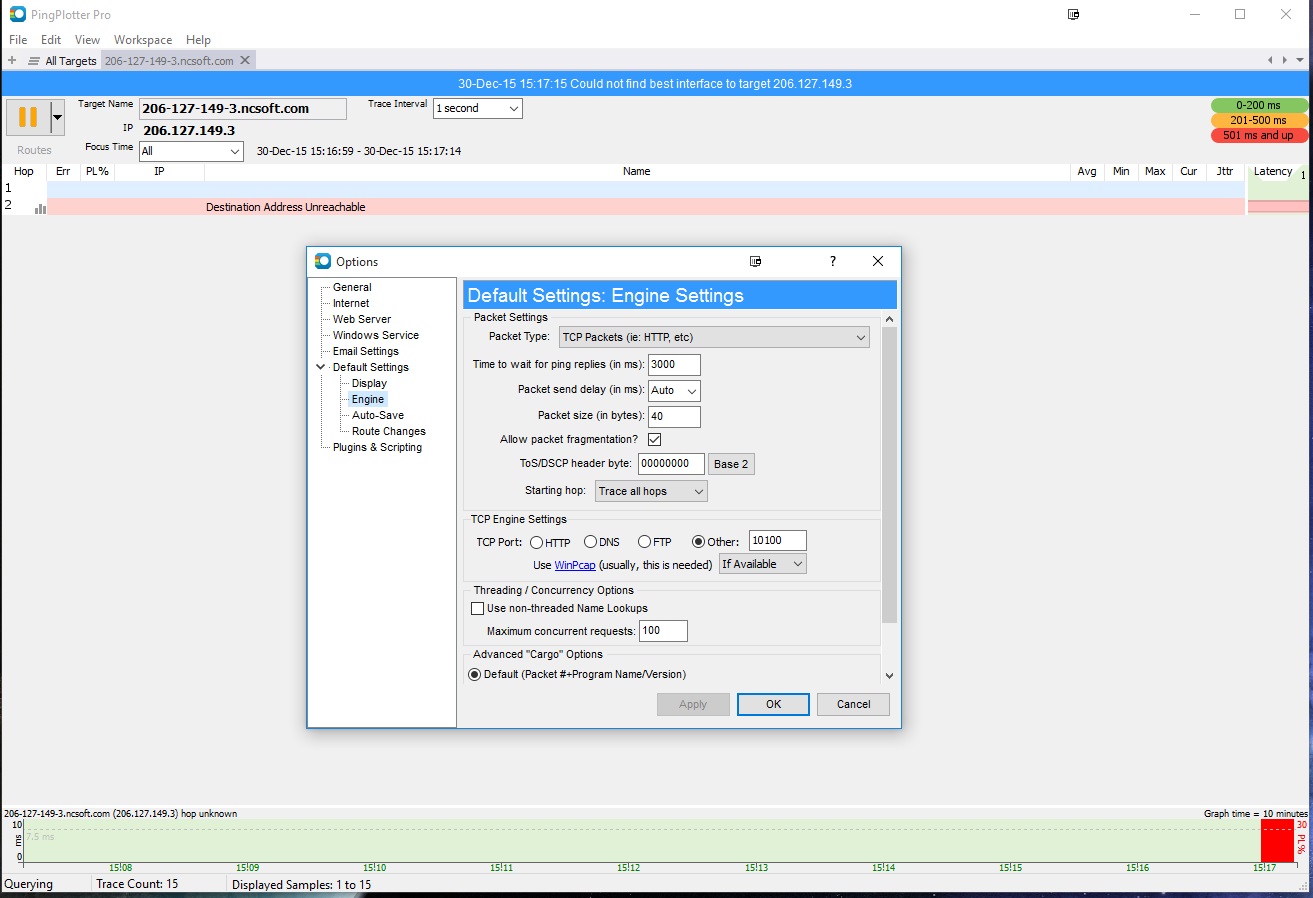
Task: Select Internet in the options tree
Action: click(x=351, y=303)
